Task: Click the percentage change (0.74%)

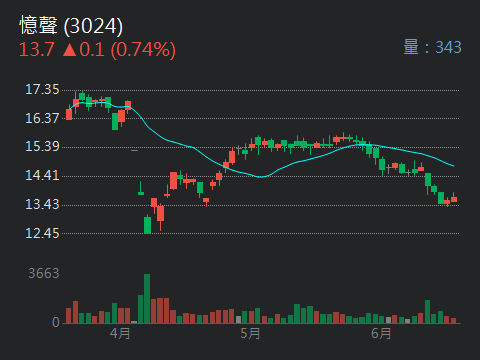Action: [x=143, y=50]
